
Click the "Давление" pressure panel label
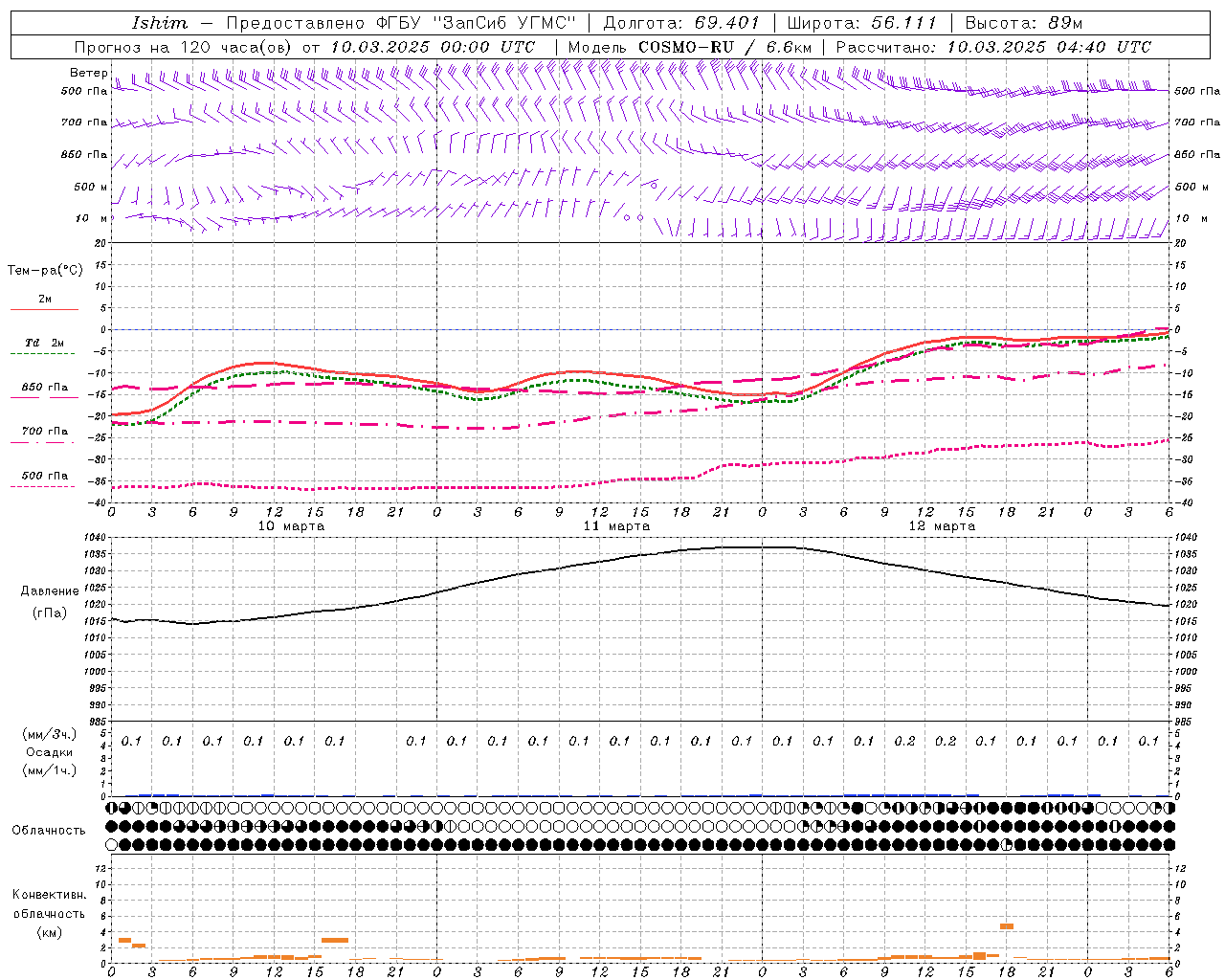(50, 590)
